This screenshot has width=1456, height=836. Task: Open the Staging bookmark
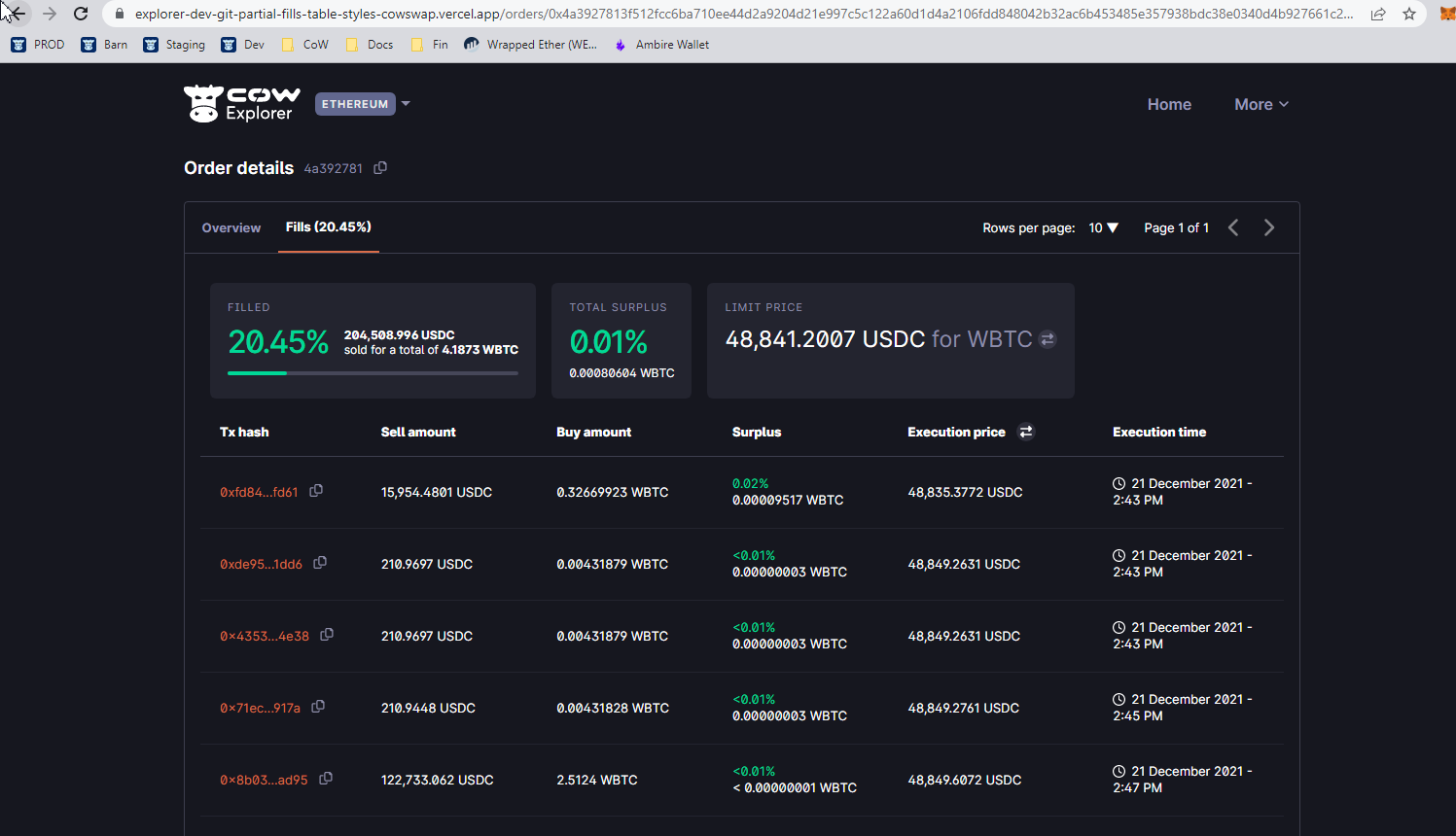pos(174,45)
